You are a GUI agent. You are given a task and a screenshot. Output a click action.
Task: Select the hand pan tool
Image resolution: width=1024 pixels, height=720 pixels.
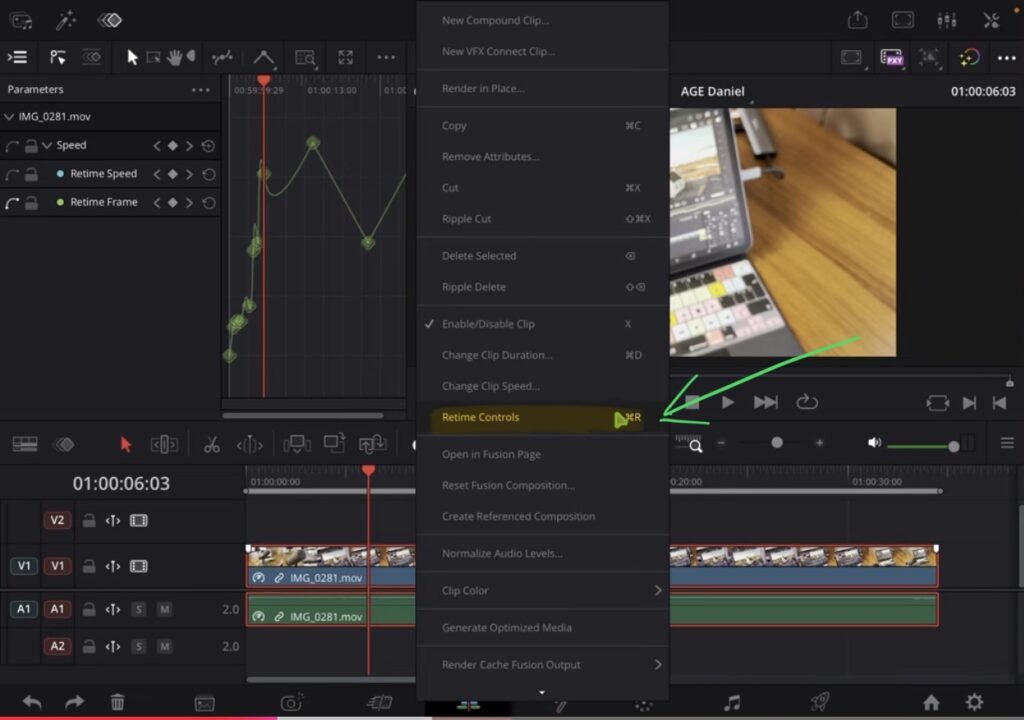[x=174, y=57]
